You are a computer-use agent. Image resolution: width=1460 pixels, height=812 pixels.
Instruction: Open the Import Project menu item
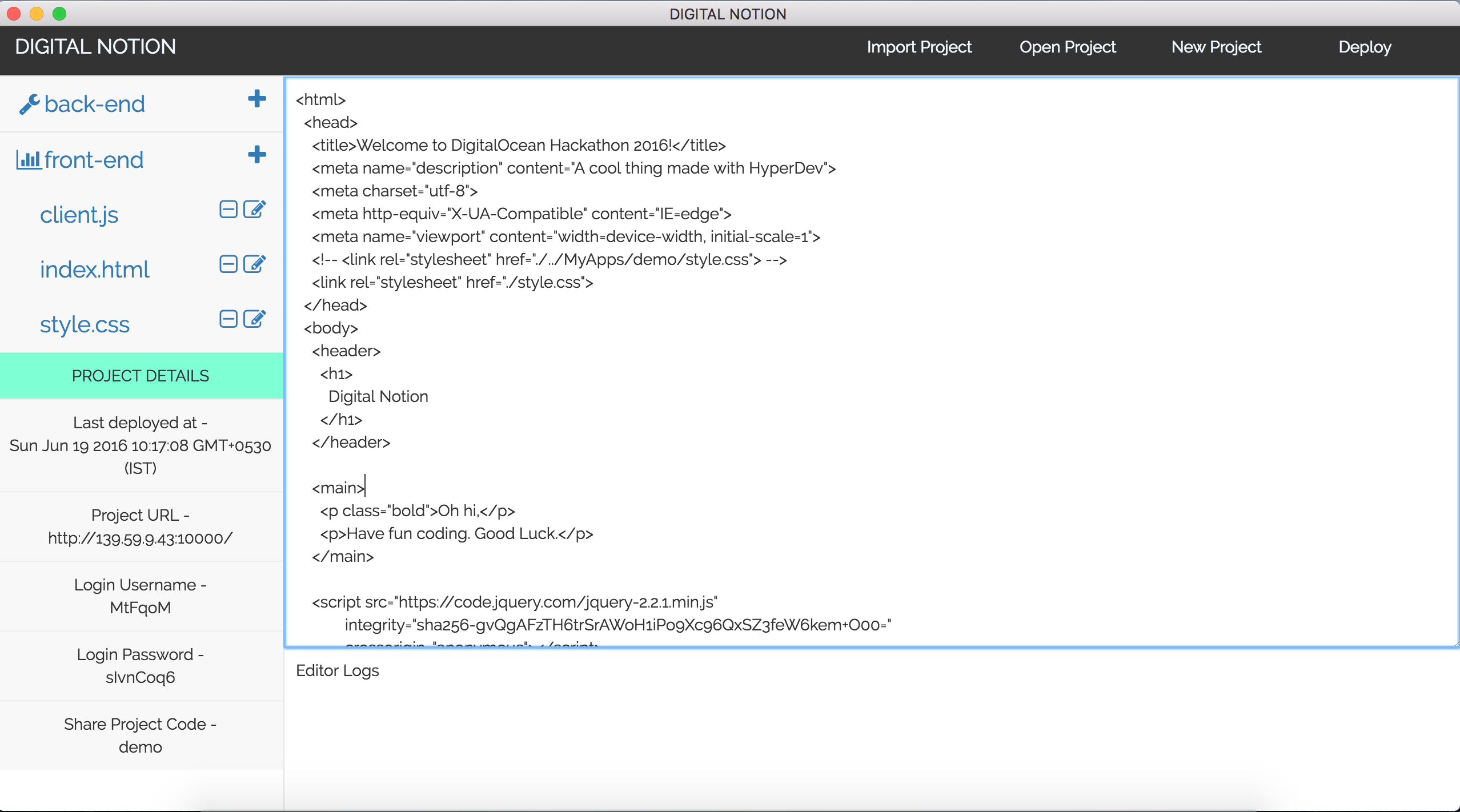click(x=919, y=47)
